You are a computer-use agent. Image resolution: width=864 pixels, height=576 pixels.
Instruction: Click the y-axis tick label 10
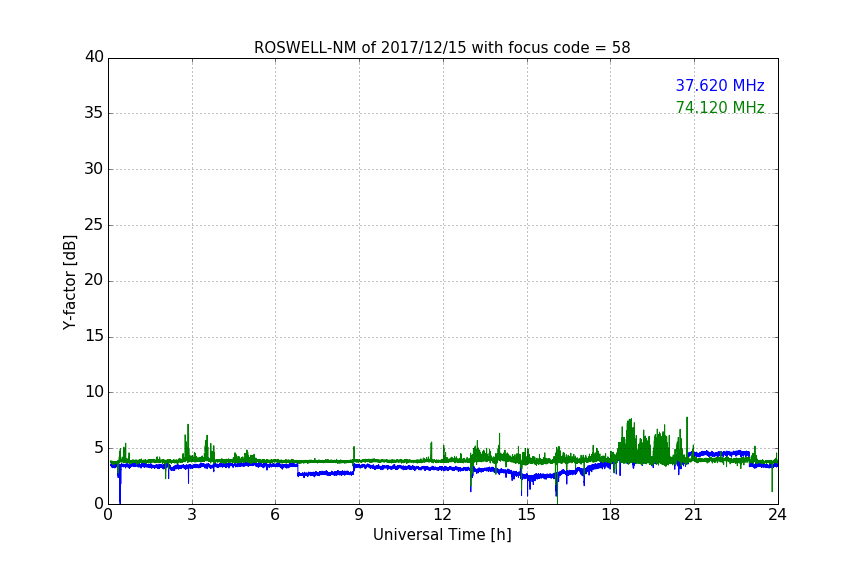(94, 392)
